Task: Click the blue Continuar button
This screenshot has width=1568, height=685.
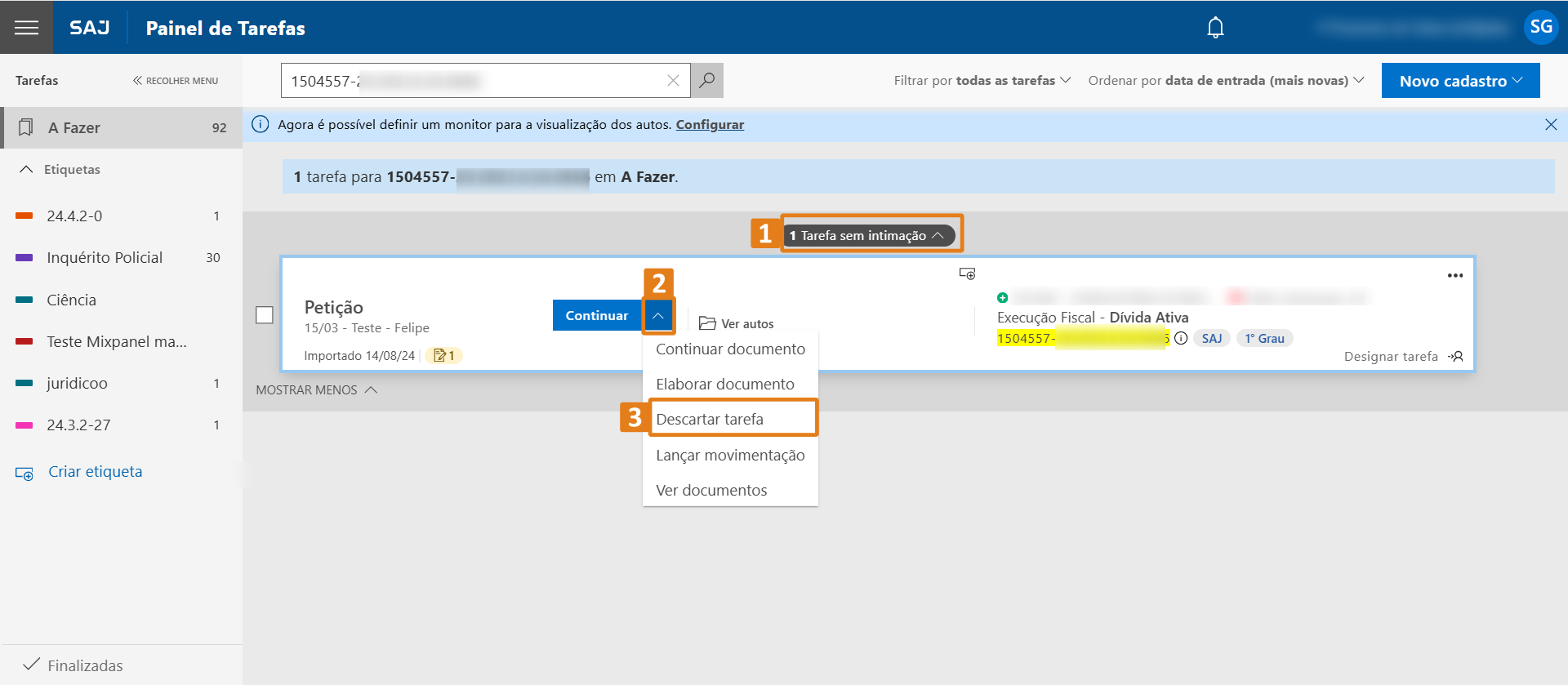Action: tap(596, 316)
